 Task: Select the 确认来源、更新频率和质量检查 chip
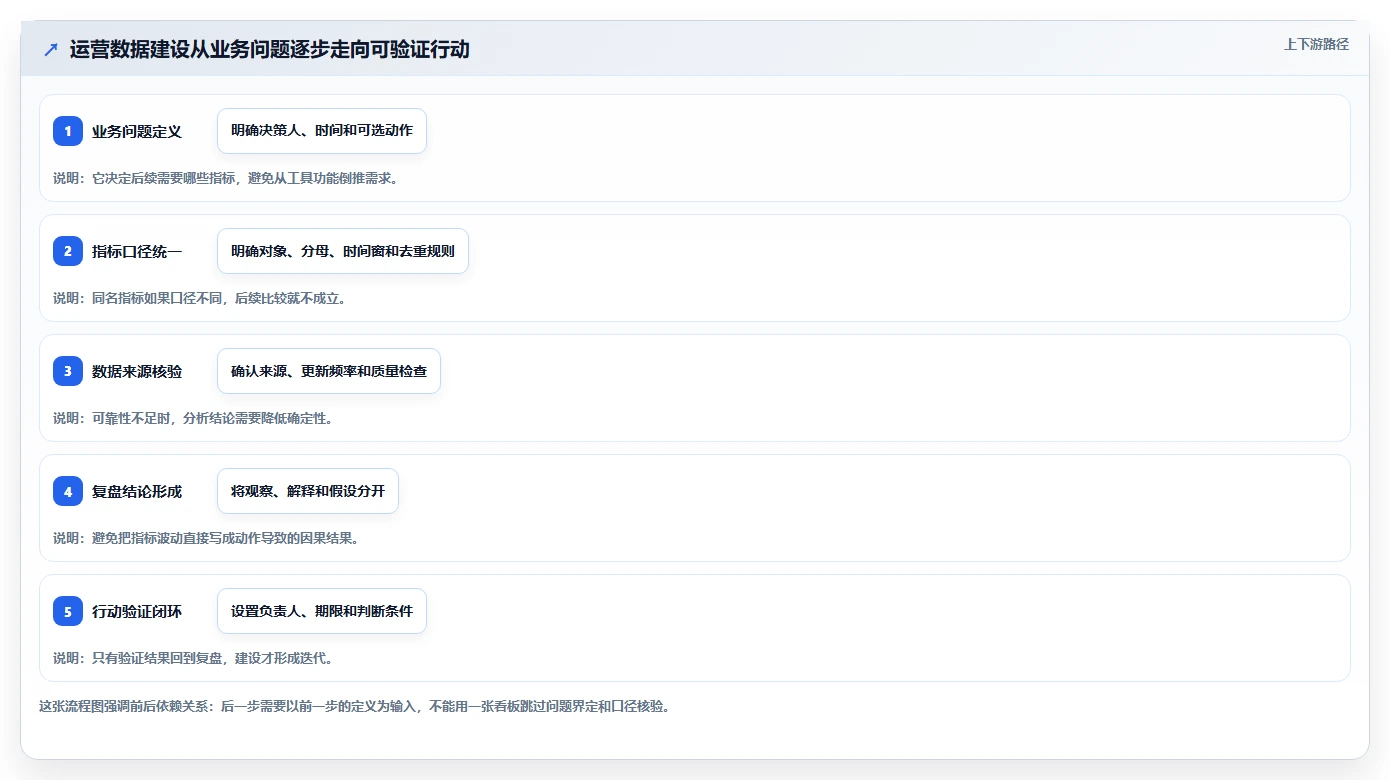coord(329,371)
